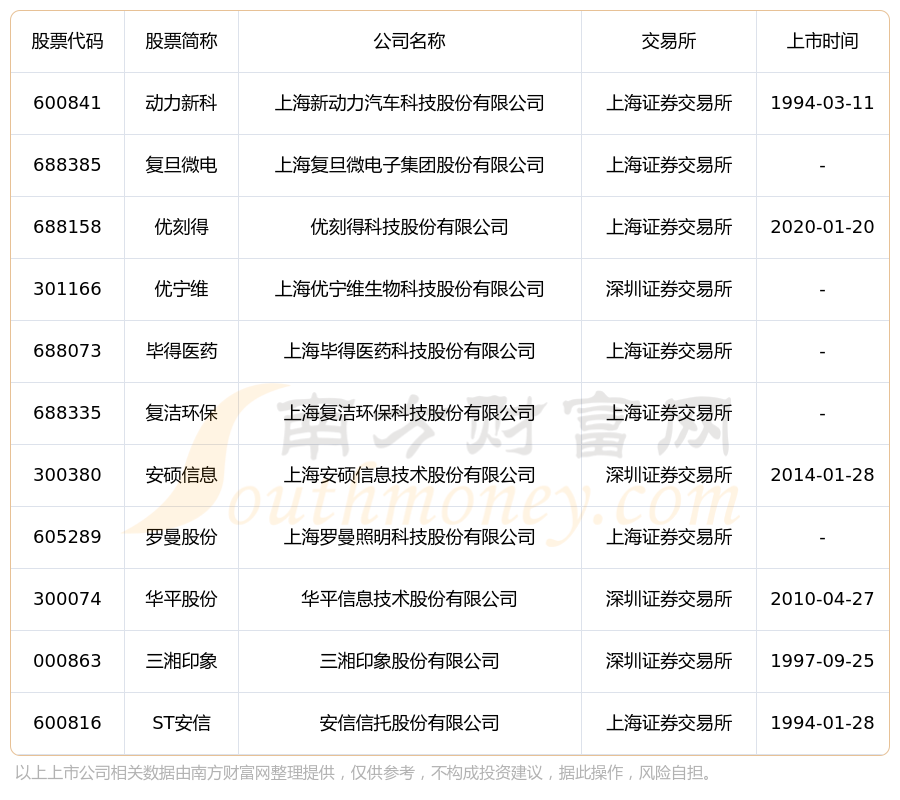This screenshot has height=800, width=900.
Task: Click the stock name 安硕信息
Action: coord(181,475)
